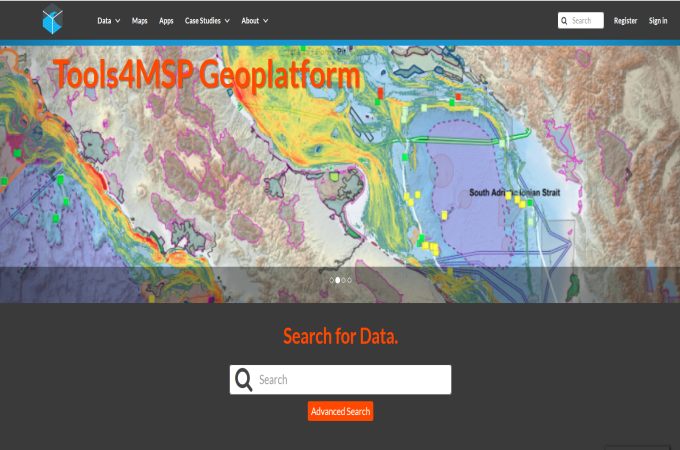Screen dimensions: 680x450
Task: Expand the About dropdown menu
Action: (254, 20)
